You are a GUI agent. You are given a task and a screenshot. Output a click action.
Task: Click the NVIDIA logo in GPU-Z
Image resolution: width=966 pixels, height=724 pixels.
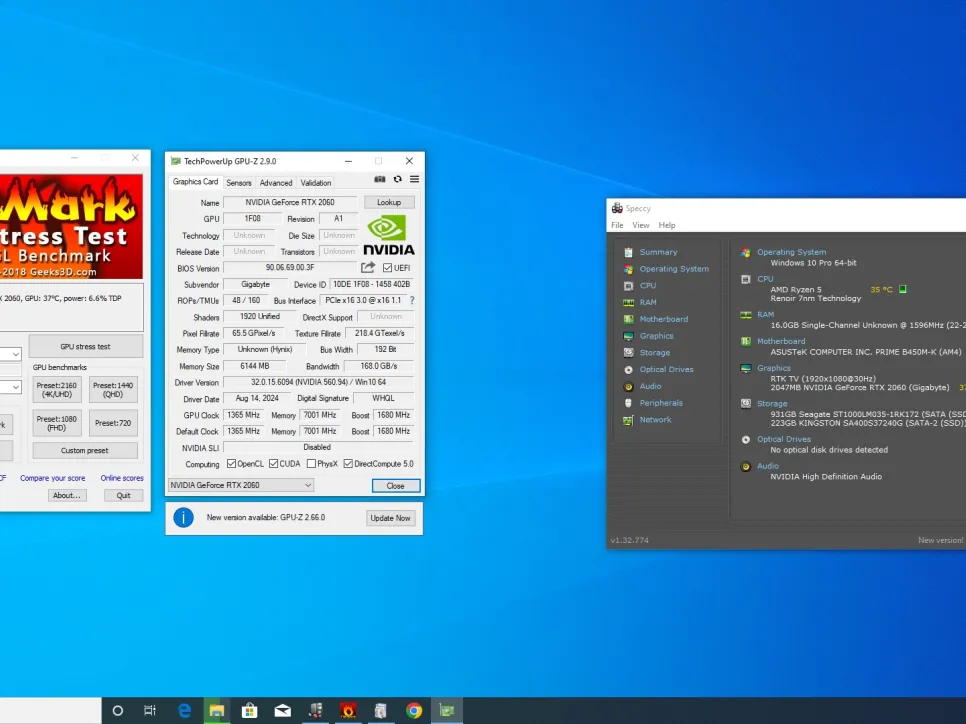coord(389,235)
